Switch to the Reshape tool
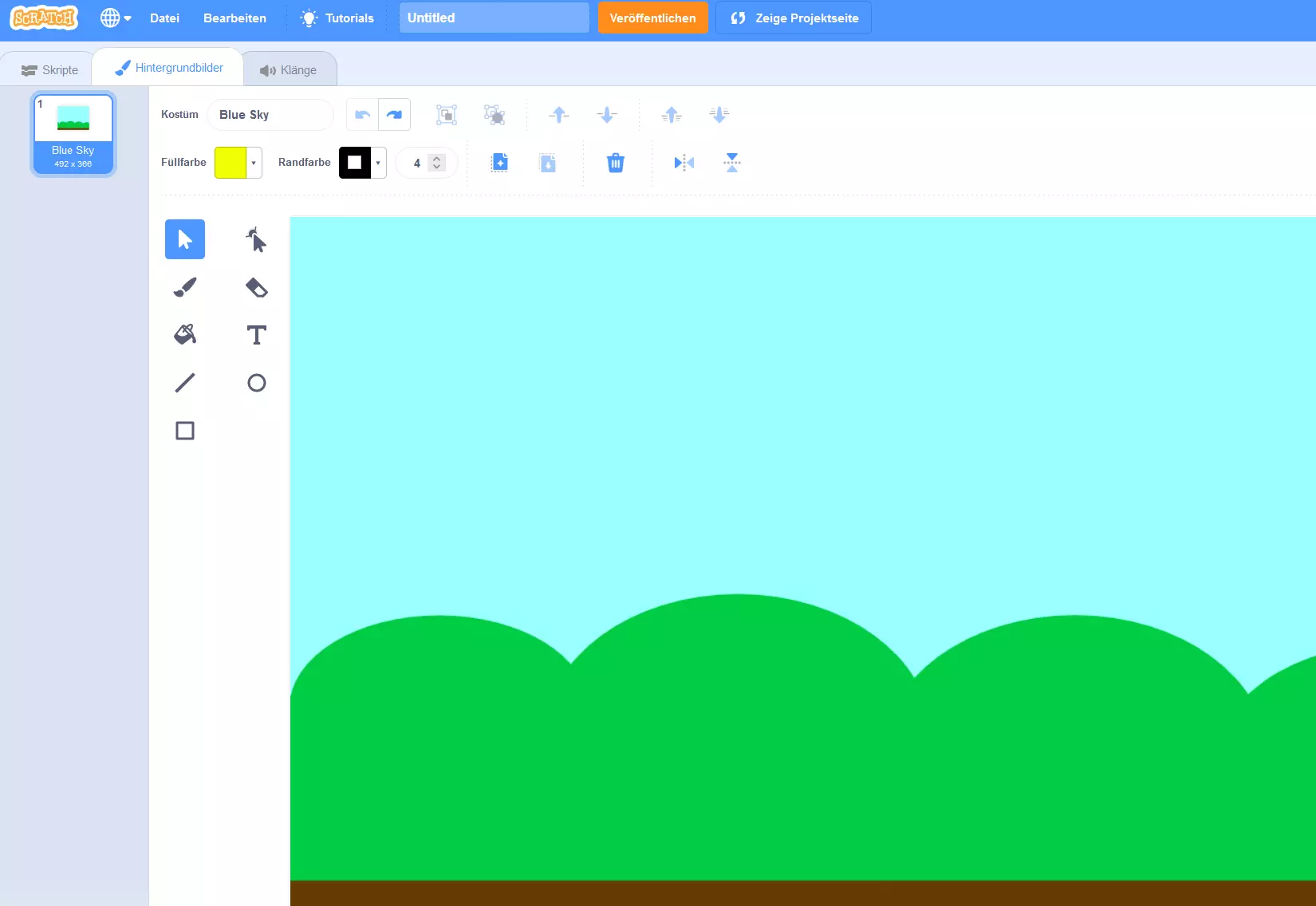 click(256, 238)
